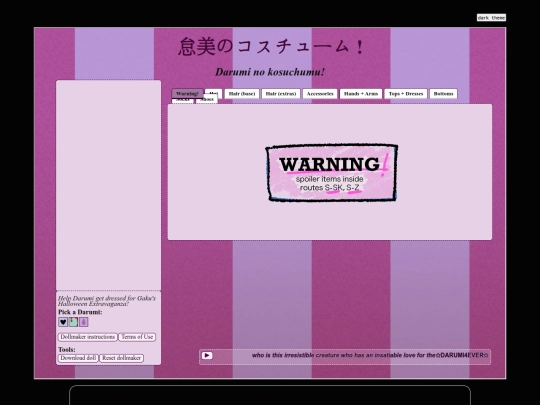Viewport: 540px width, 405px height.
Task: Switch to the Hair (base) tab
Action: [x=242, y=94]
